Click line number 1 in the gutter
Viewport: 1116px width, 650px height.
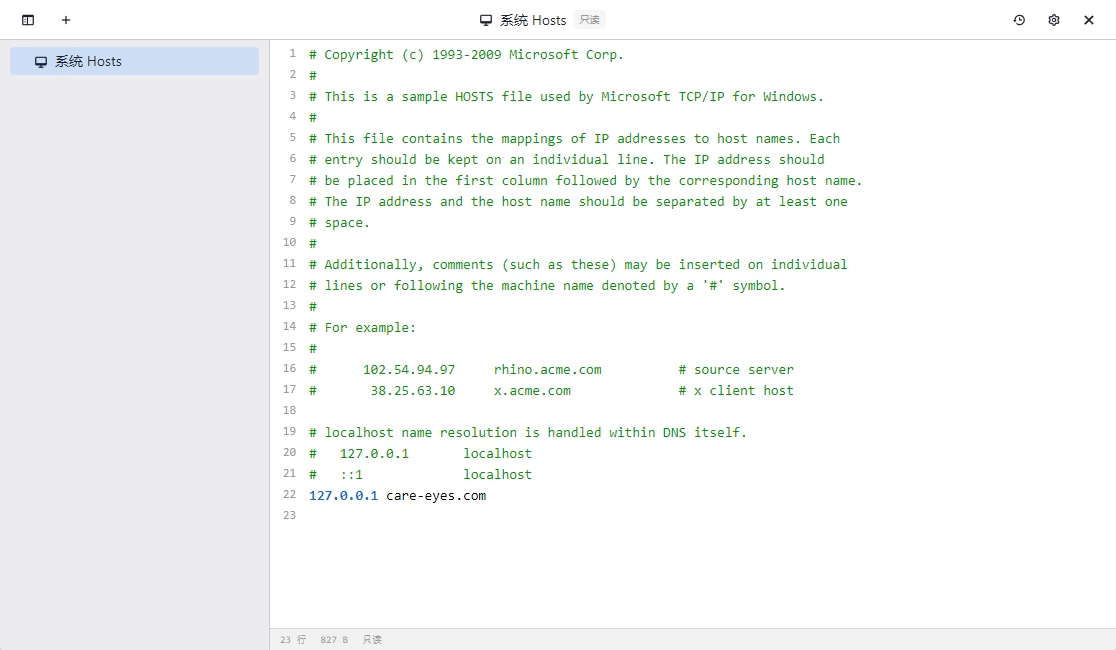click(292, 54)
